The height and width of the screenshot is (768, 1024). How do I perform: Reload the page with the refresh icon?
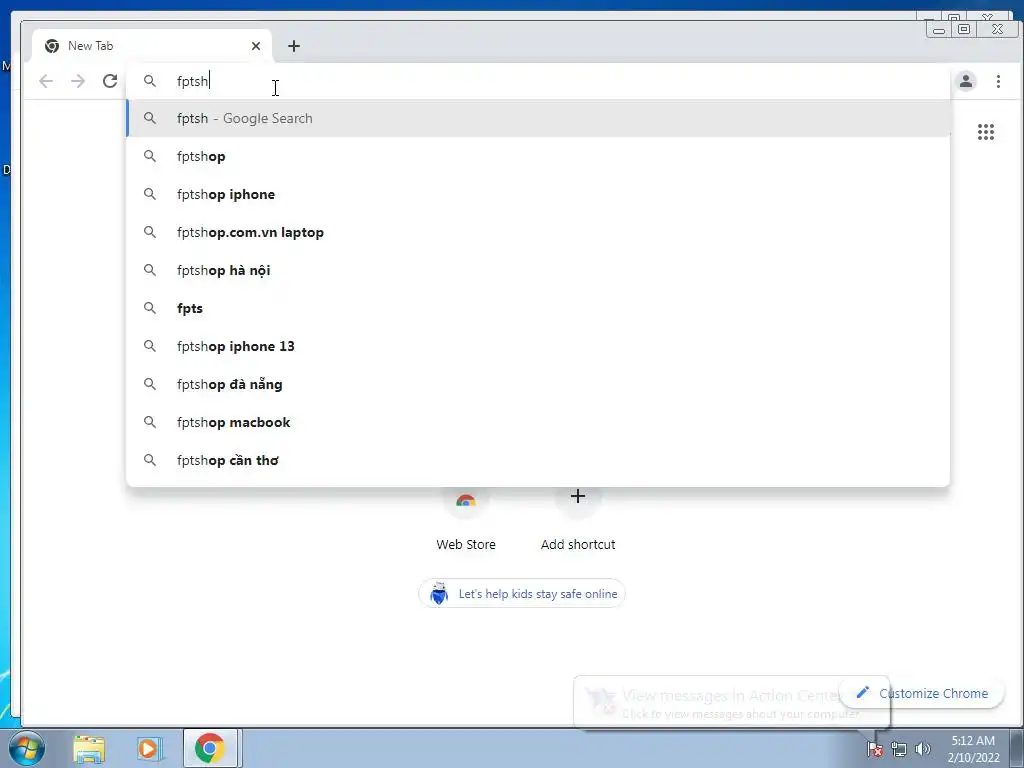click(110, 81)
